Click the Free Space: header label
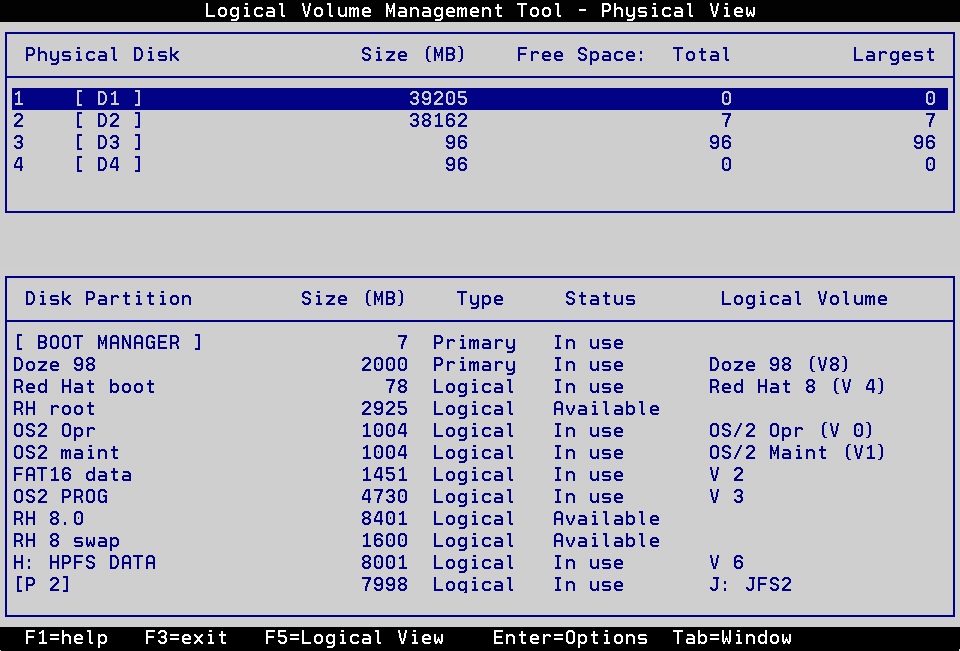This screenshot has height=651, width=960. [x=580, y=55]
